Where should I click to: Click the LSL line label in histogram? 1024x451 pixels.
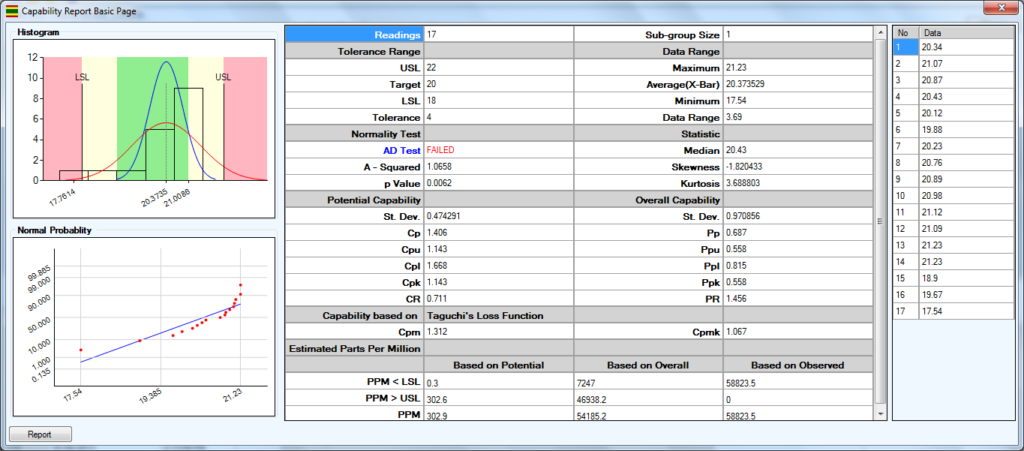pos(82,77)
